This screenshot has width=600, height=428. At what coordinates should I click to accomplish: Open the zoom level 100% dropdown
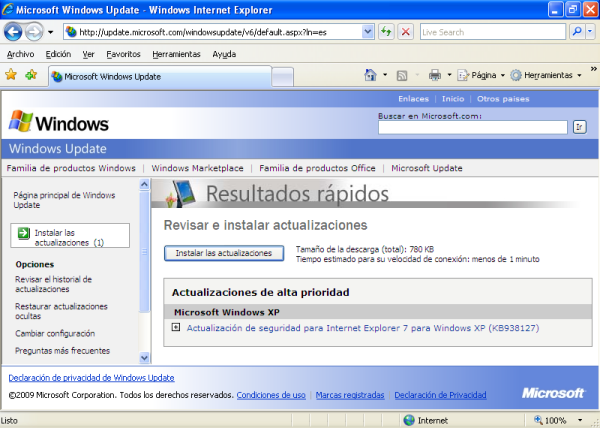pos(589,420)
